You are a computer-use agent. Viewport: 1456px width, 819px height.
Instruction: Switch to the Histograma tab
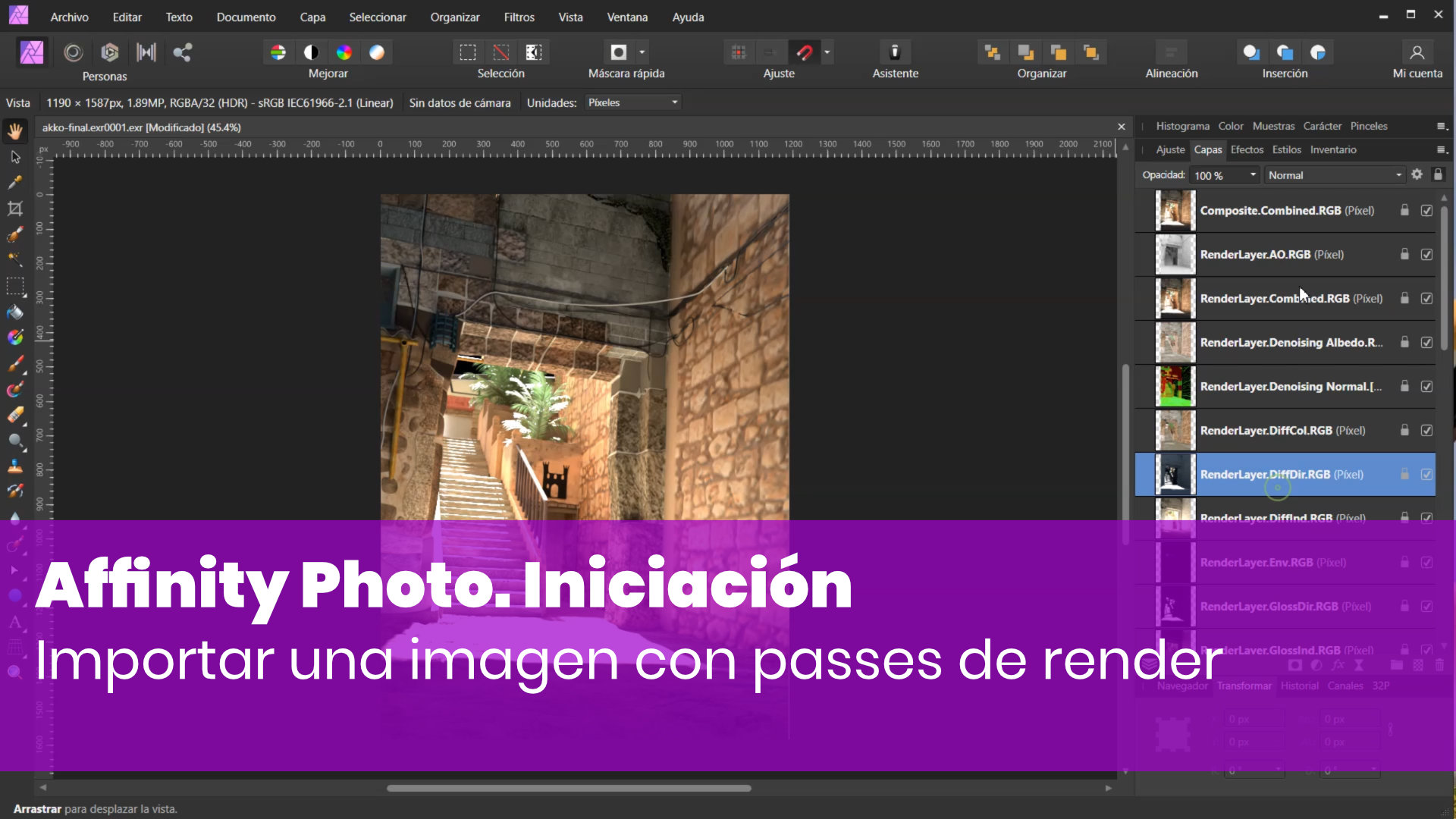point(1182,126)
